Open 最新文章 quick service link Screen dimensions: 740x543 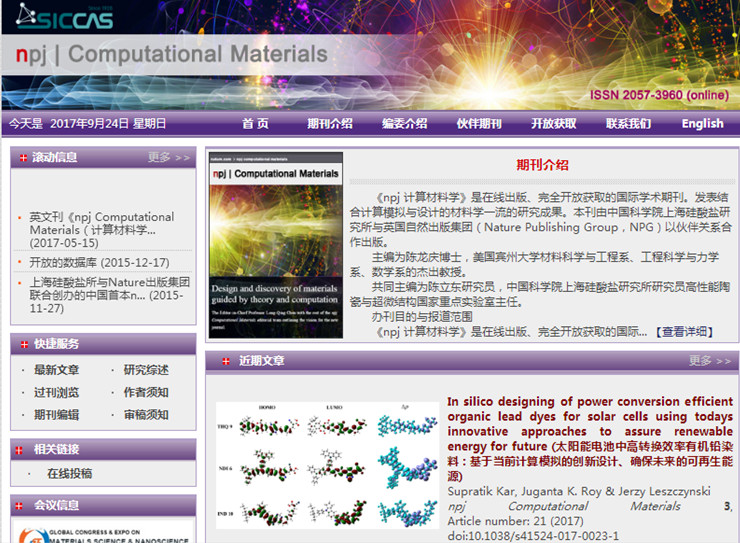pos(56,371)
